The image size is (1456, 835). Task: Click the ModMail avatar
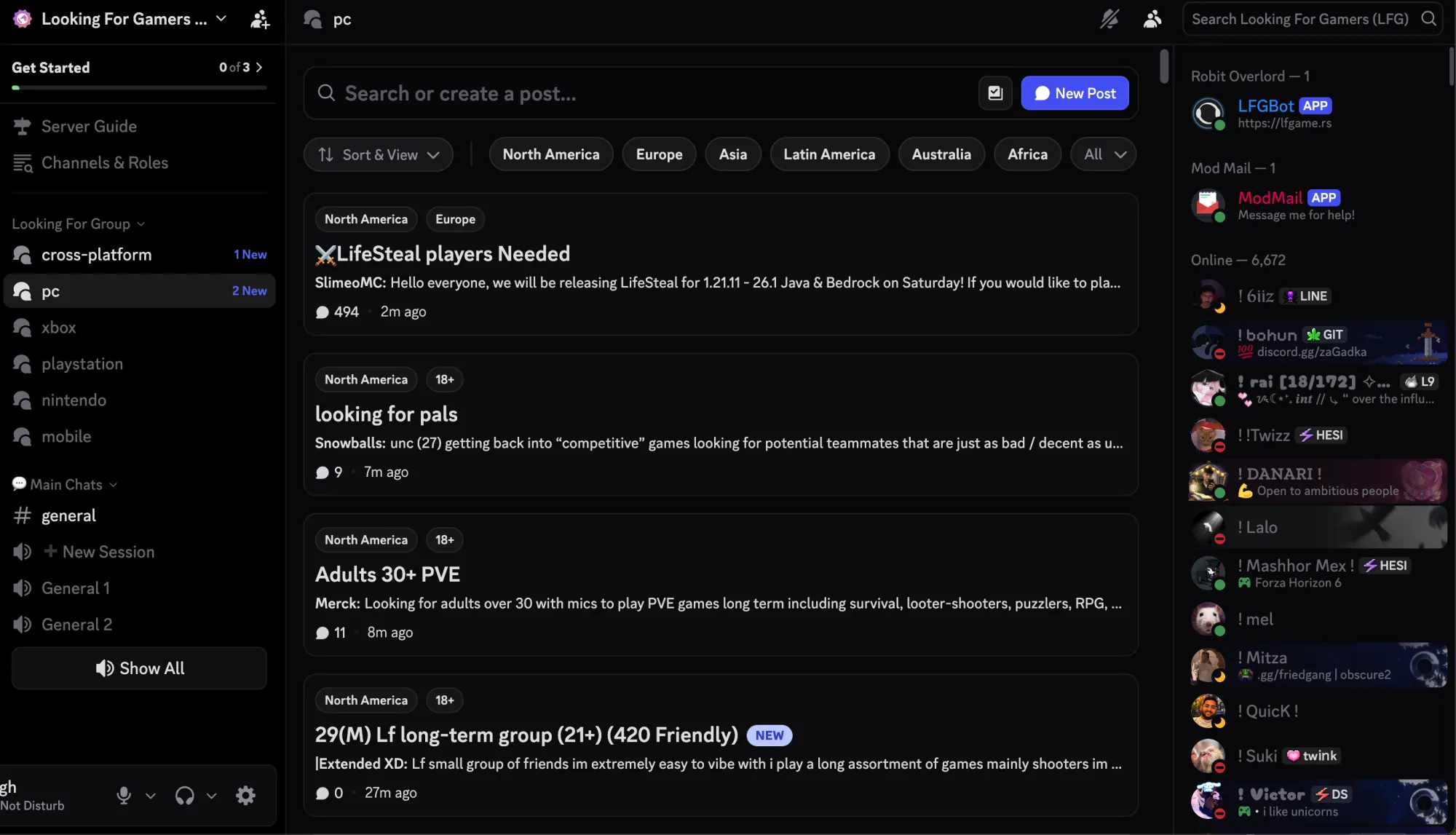click(1208, 205)
